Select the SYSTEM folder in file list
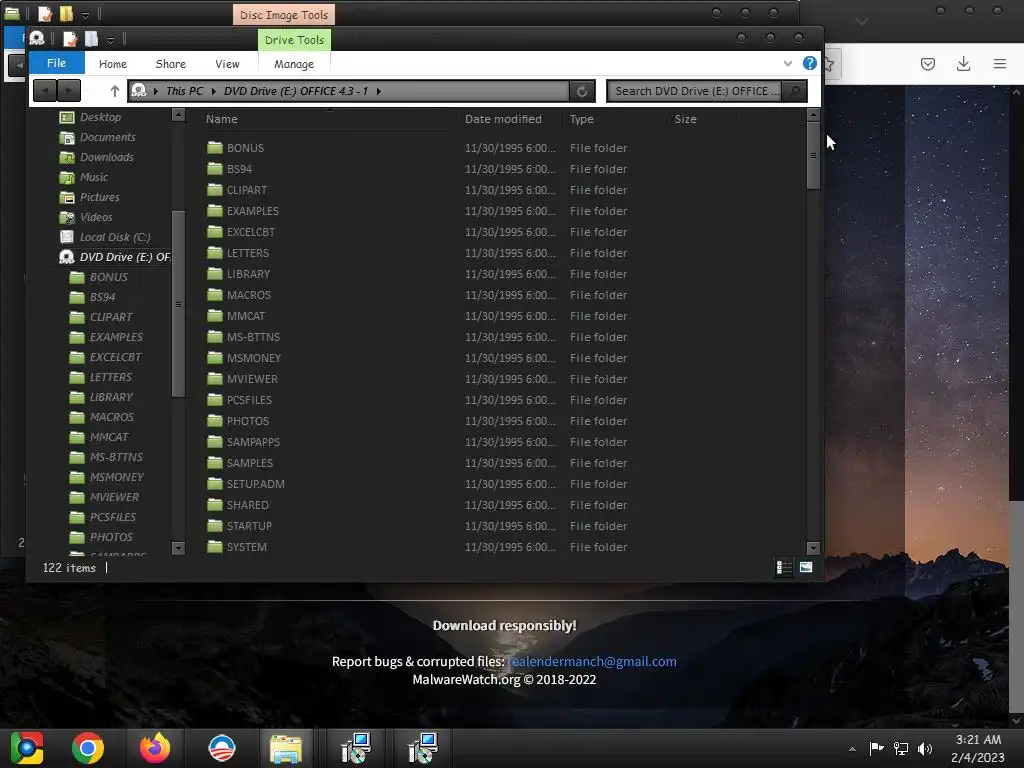Screen dimensions: 1024x768 [246, 547]
